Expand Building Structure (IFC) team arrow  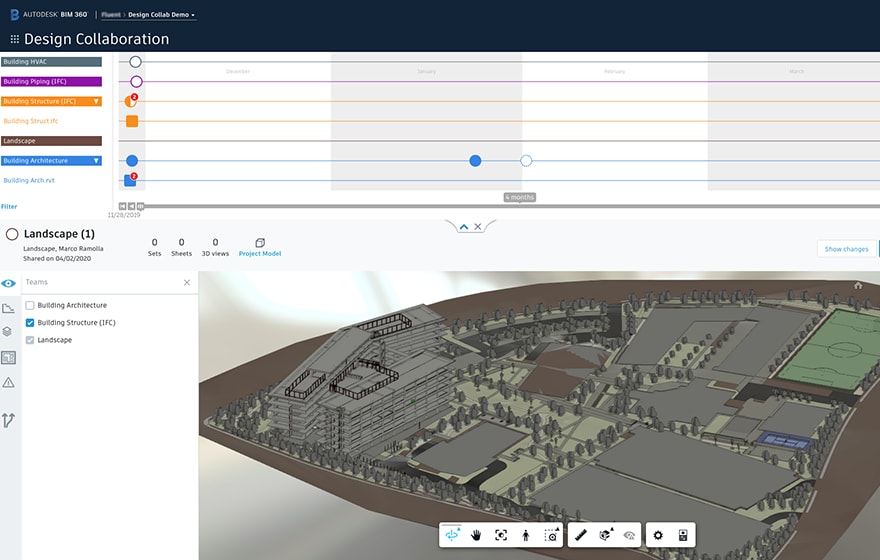tap(97, 102)
